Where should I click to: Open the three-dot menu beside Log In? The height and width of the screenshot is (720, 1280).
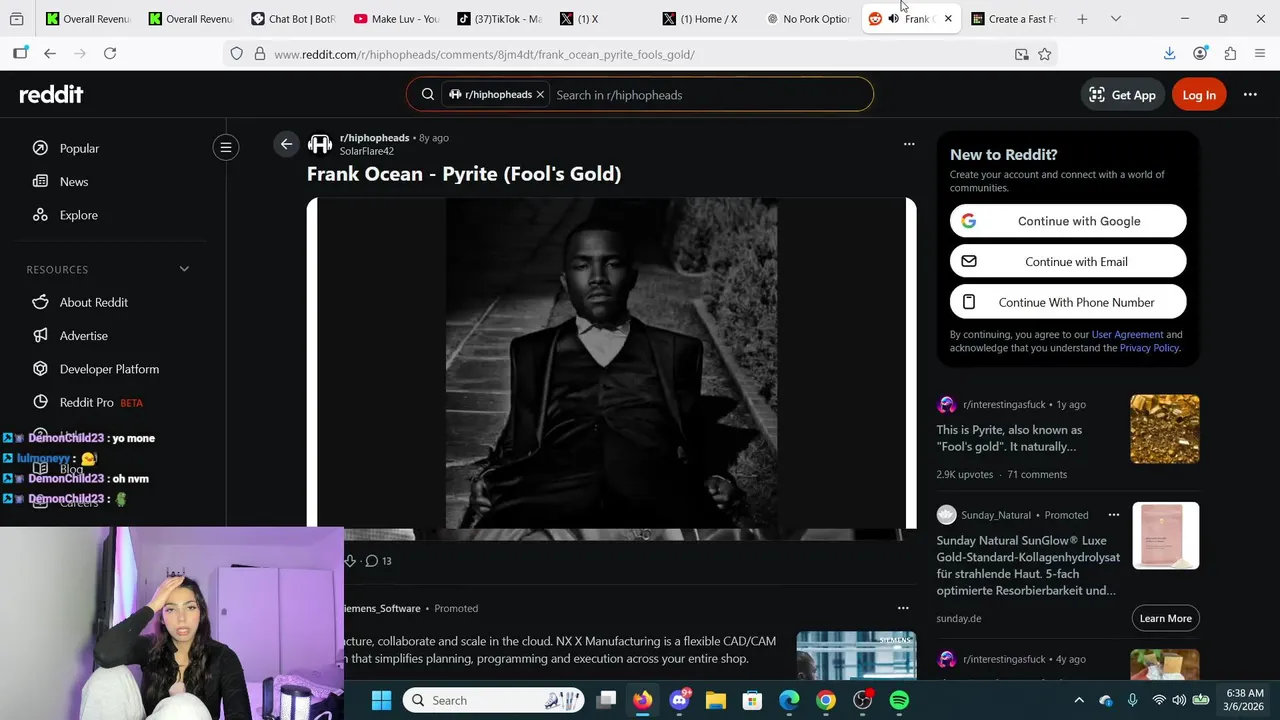tap(1250, 94)
